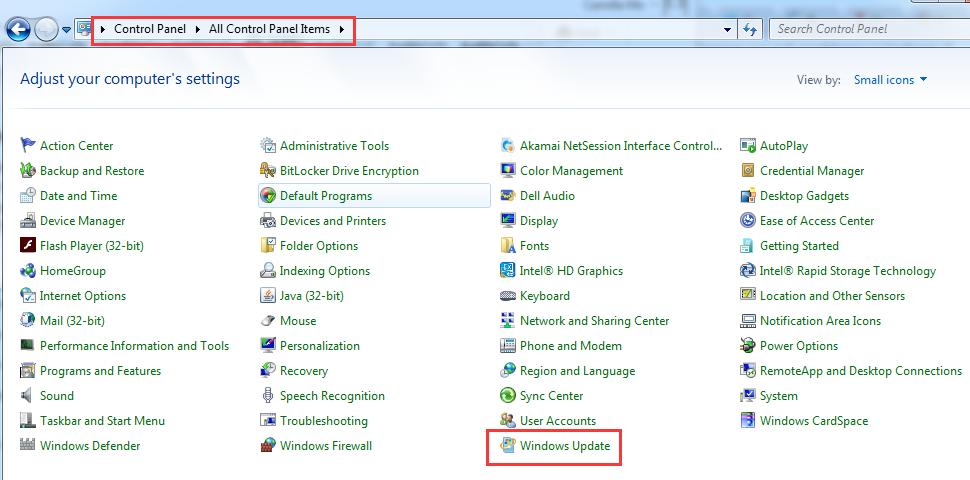Open the Display settings link

click(539, 221)
